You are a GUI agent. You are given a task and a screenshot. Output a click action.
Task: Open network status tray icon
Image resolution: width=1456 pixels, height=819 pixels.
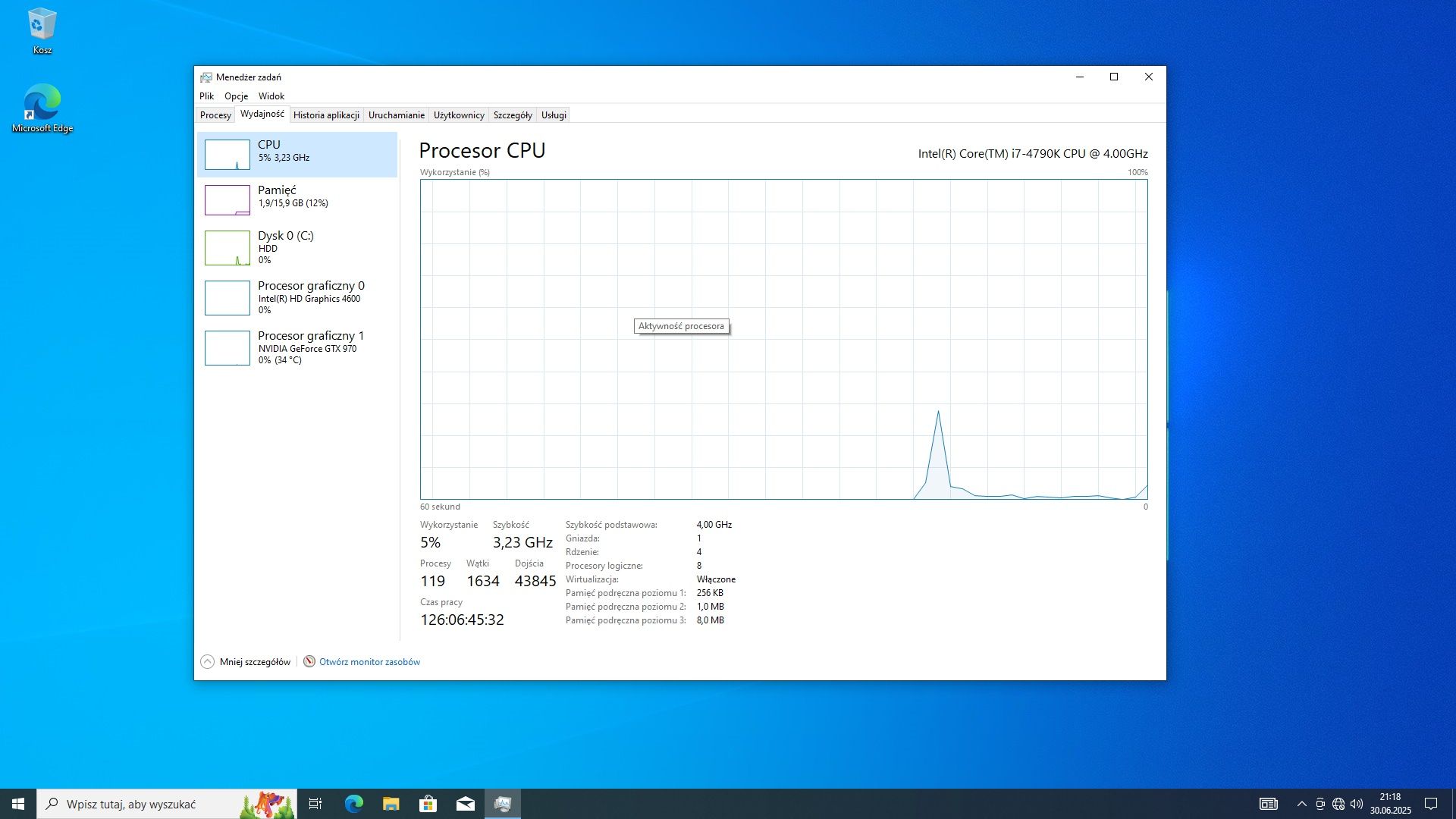(x=1338, y=804)
